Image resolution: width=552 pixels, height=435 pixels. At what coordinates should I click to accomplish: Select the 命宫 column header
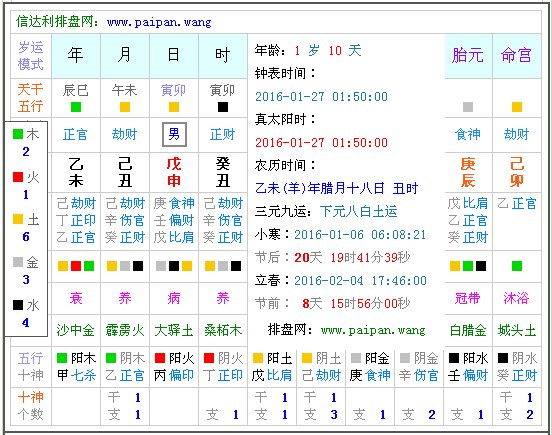click(x=516, y=55)
